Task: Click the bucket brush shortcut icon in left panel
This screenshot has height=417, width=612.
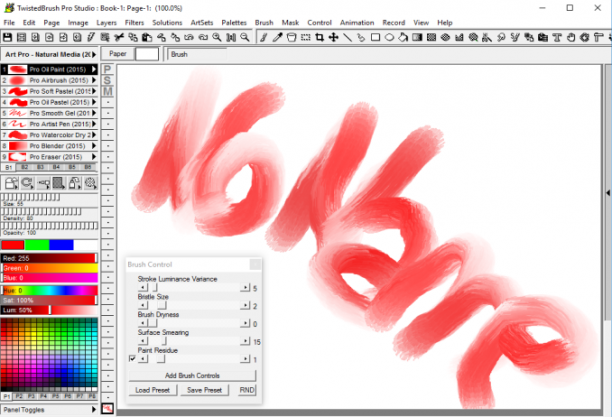Action: (x=11, y=183)
